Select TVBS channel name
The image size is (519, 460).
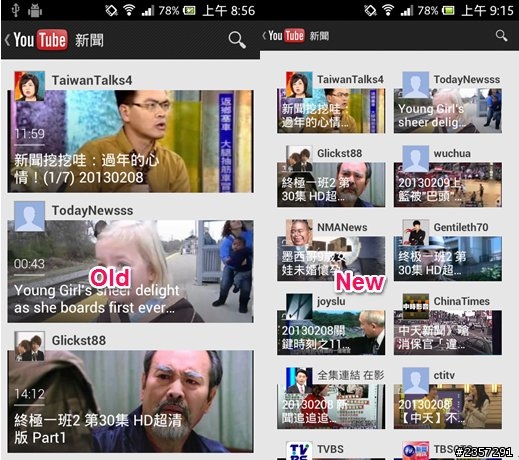(x=330, y=449)
